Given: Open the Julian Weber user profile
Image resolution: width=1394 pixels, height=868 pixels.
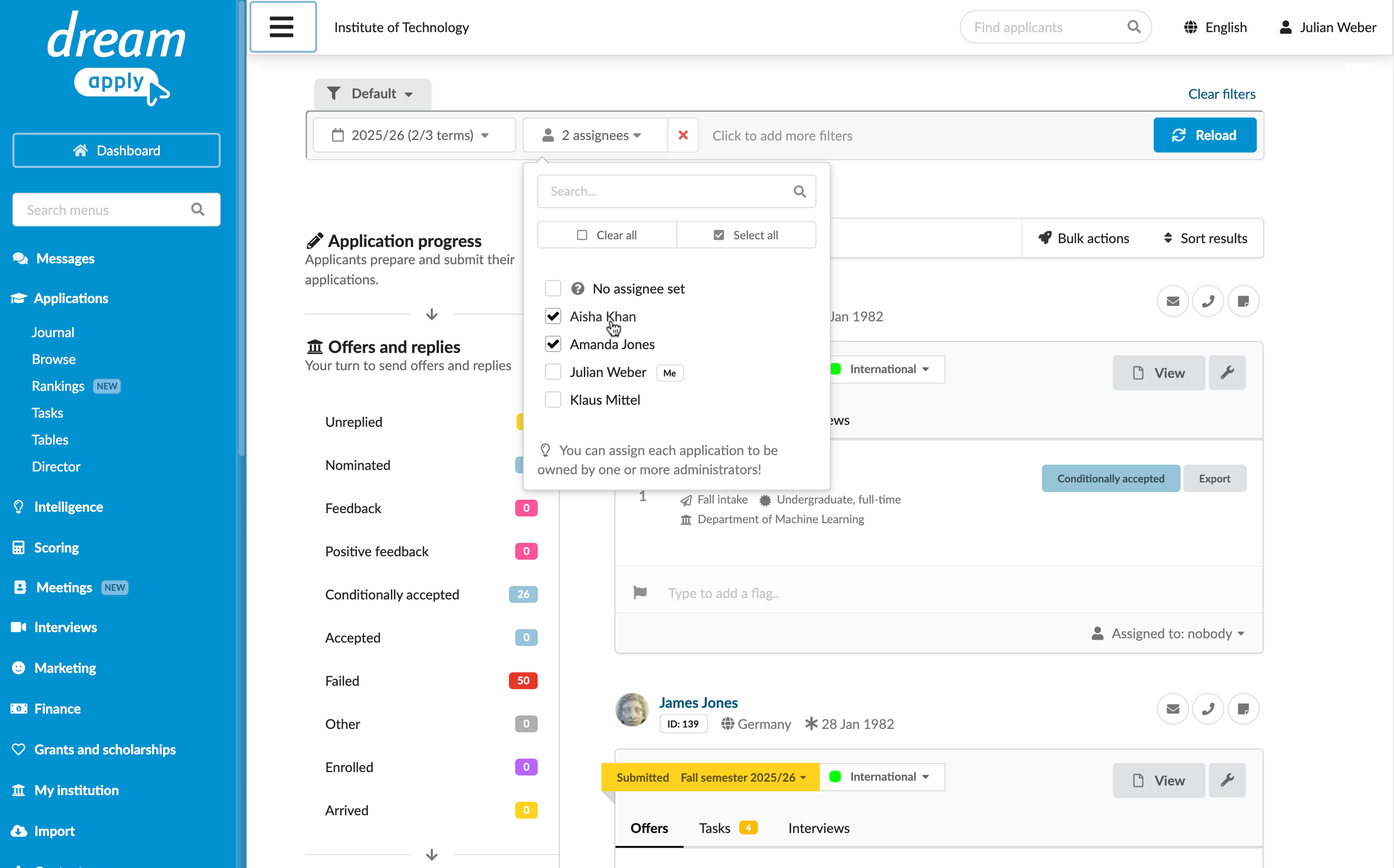Looking at the screenshot, I should [1327, 27].
